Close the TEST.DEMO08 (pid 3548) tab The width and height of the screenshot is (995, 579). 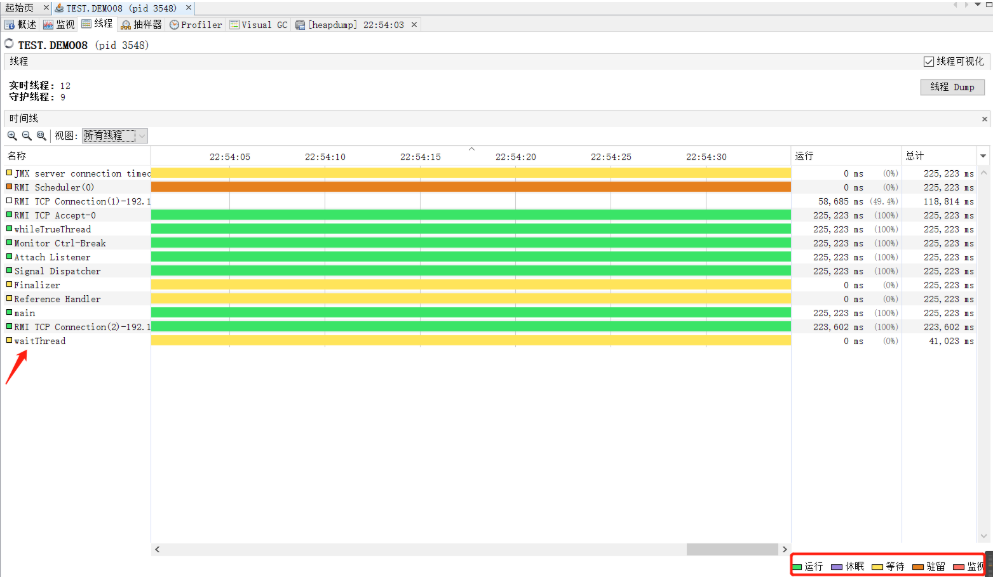(188, 8)
